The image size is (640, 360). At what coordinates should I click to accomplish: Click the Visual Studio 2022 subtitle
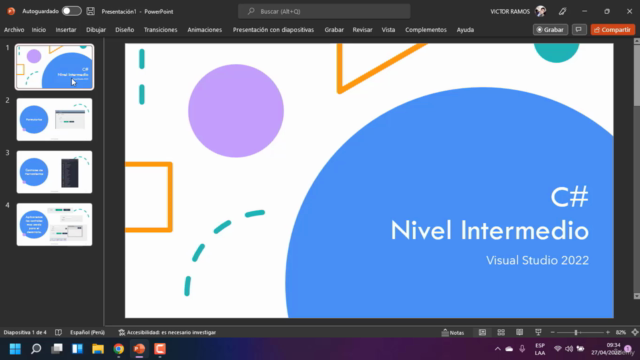click(x=537, y=260)
